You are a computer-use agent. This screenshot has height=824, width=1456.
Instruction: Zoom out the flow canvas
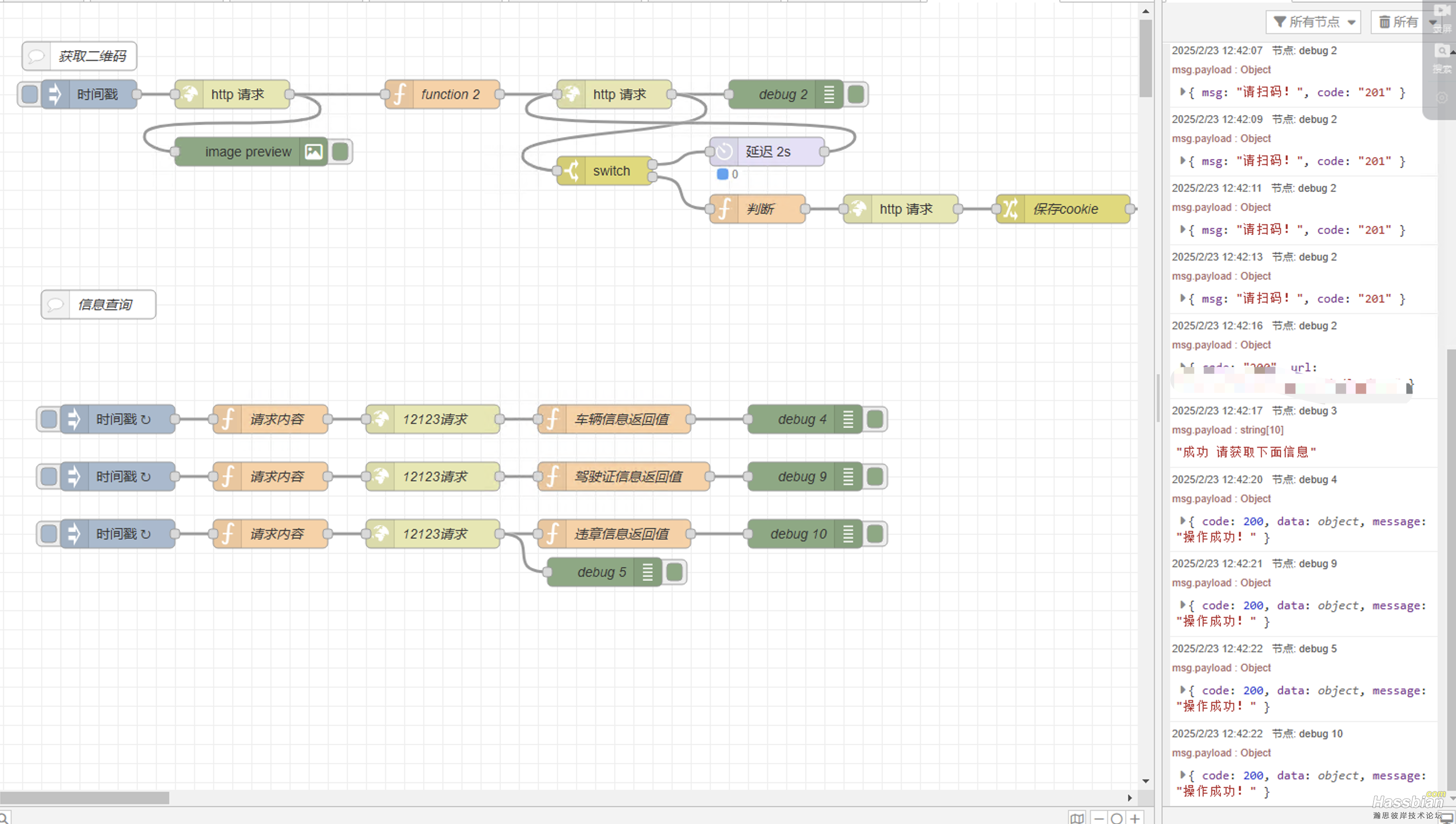[x=1099, y=818]
